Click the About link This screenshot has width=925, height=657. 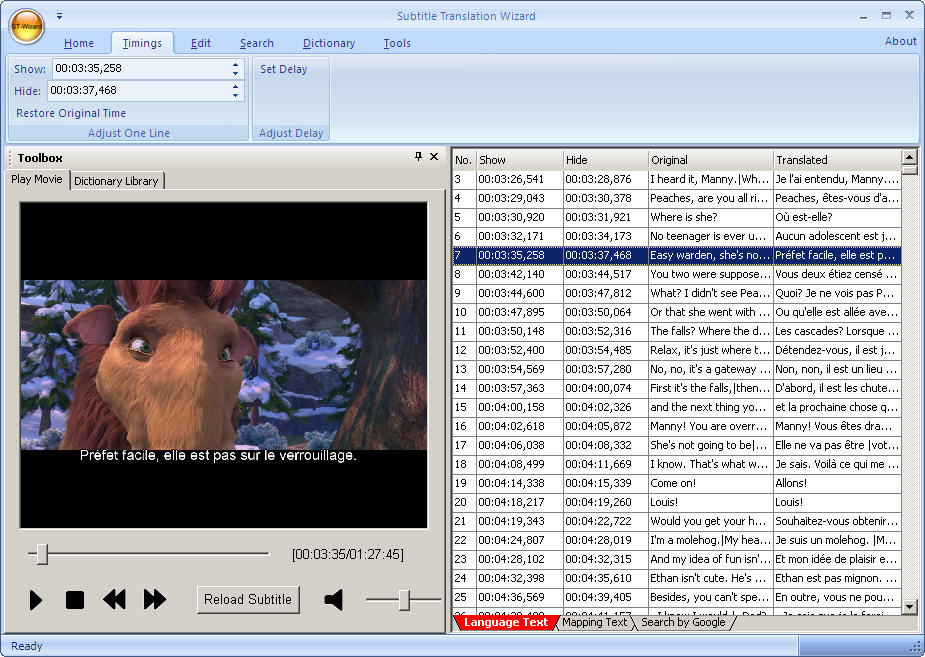click(900, 41)
